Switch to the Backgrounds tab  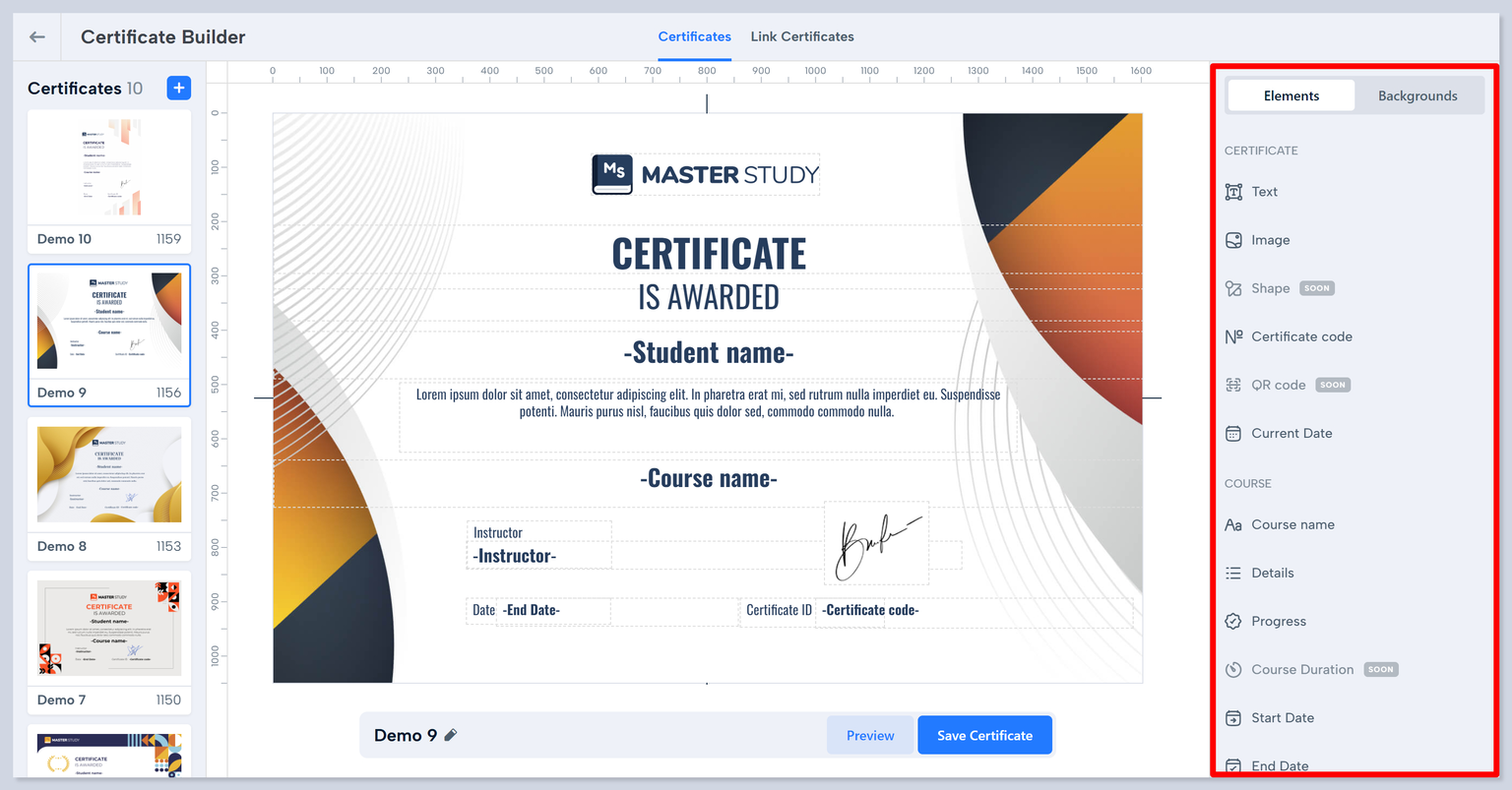[1417, 95]
